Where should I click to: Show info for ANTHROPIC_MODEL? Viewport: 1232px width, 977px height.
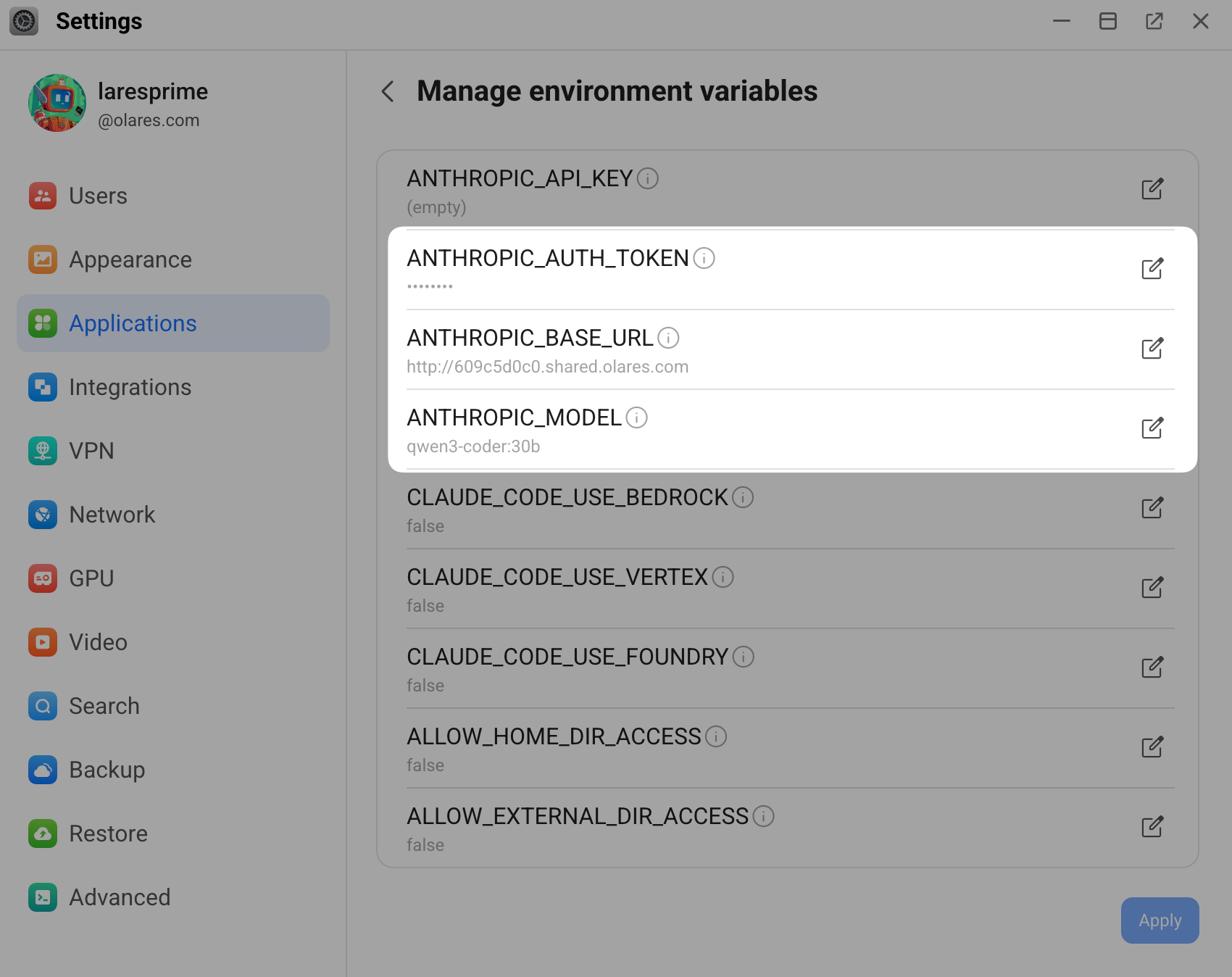(x=636, y=417)
